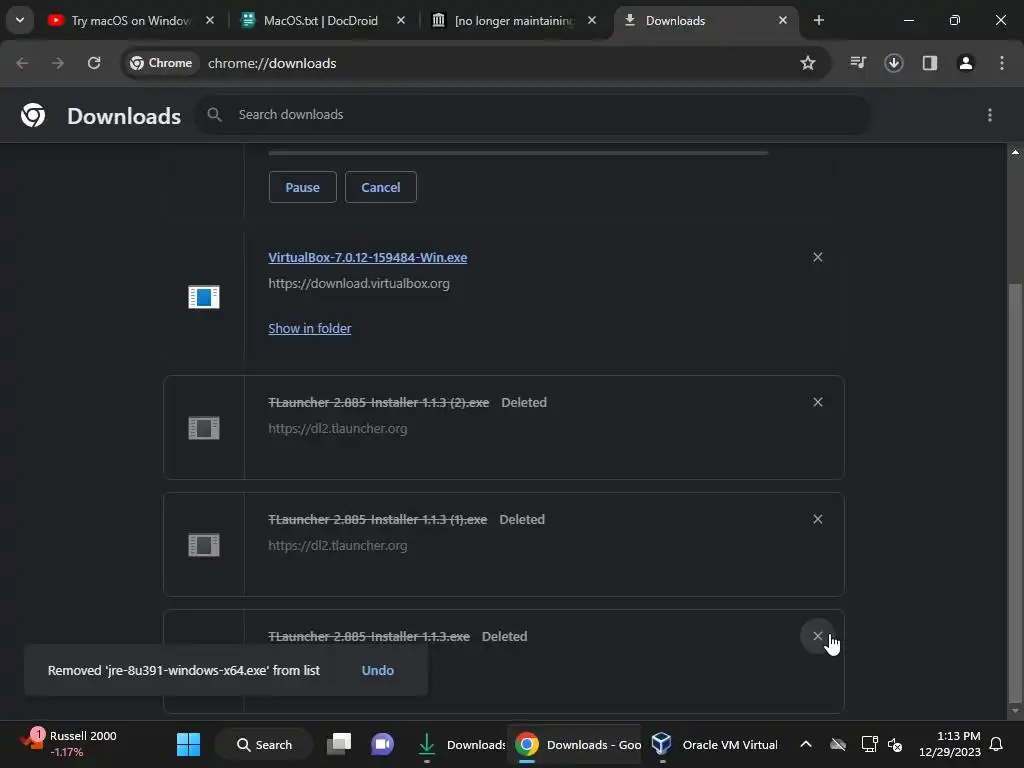Undo removal of jre-8u391-windows-x64.exe
Screen dimensions: 1024x768
(x=377, y=671)
